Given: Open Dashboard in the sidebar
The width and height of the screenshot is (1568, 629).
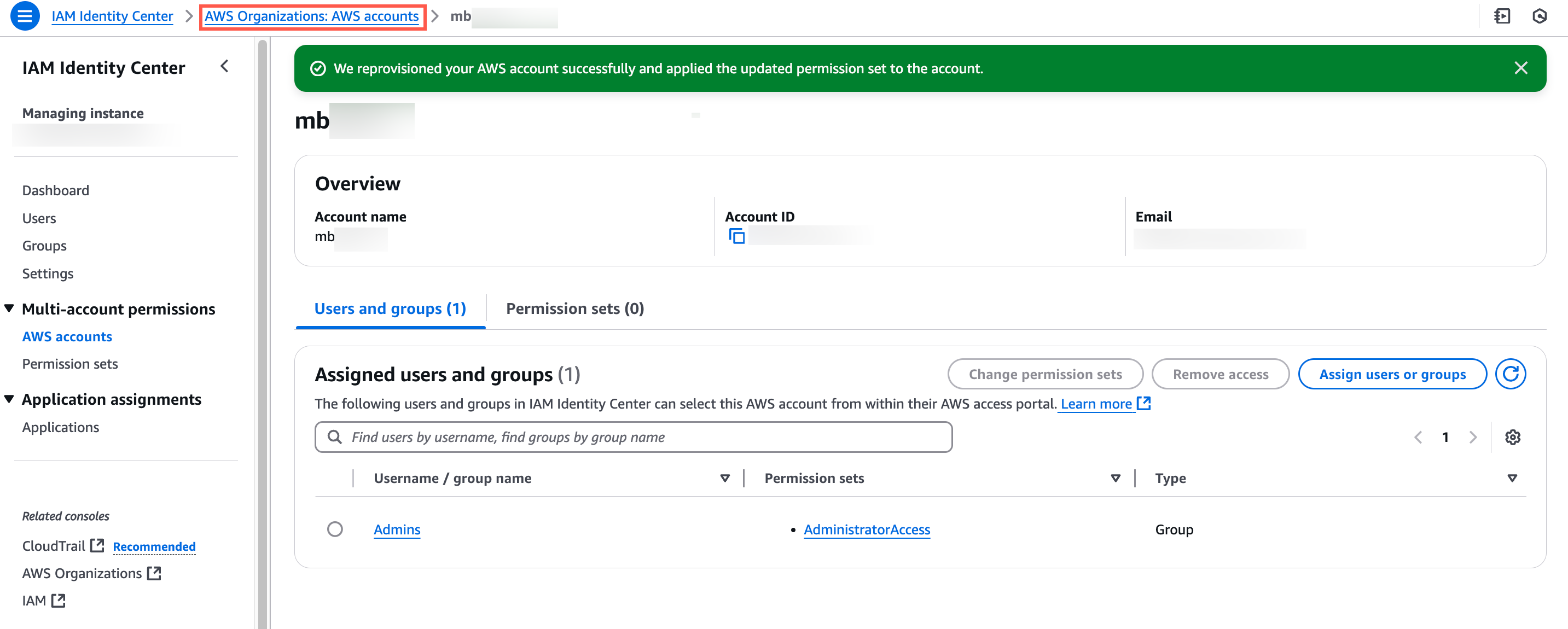Looking at the screenshot, I should [x=55, y=190].
